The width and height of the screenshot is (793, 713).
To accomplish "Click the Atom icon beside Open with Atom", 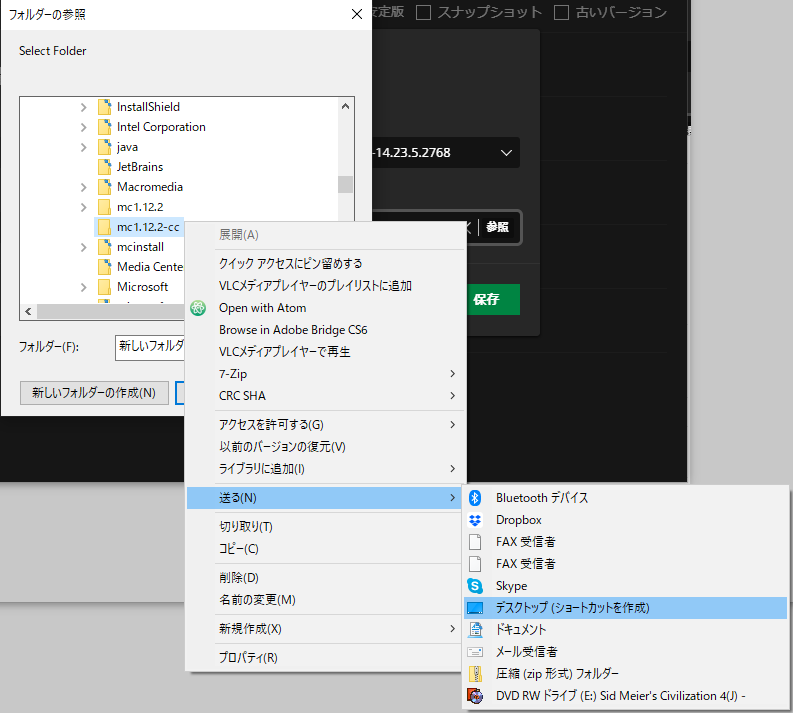I will pos(198,308).
